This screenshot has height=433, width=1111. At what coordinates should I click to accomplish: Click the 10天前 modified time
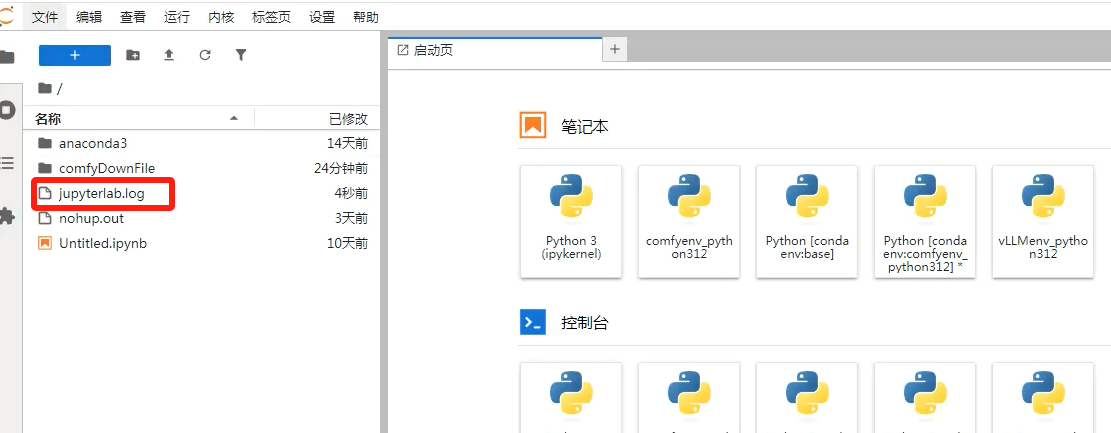tap(347, 243)
